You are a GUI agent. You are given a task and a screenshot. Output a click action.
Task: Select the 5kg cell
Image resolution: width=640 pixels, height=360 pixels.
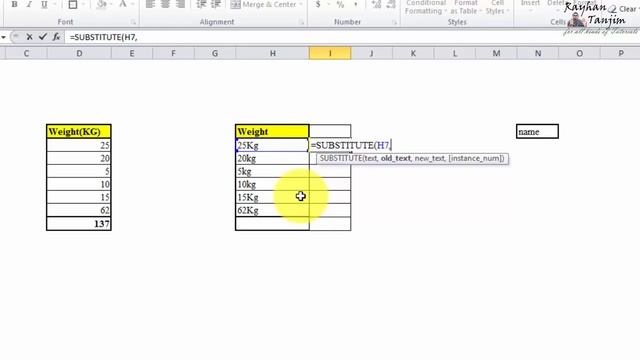[272, 171]
